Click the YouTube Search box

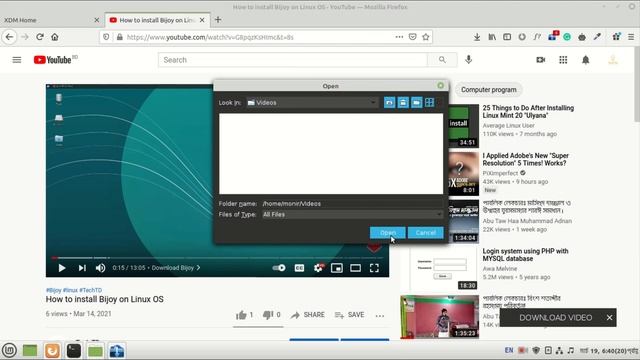[x=293, y=60]
